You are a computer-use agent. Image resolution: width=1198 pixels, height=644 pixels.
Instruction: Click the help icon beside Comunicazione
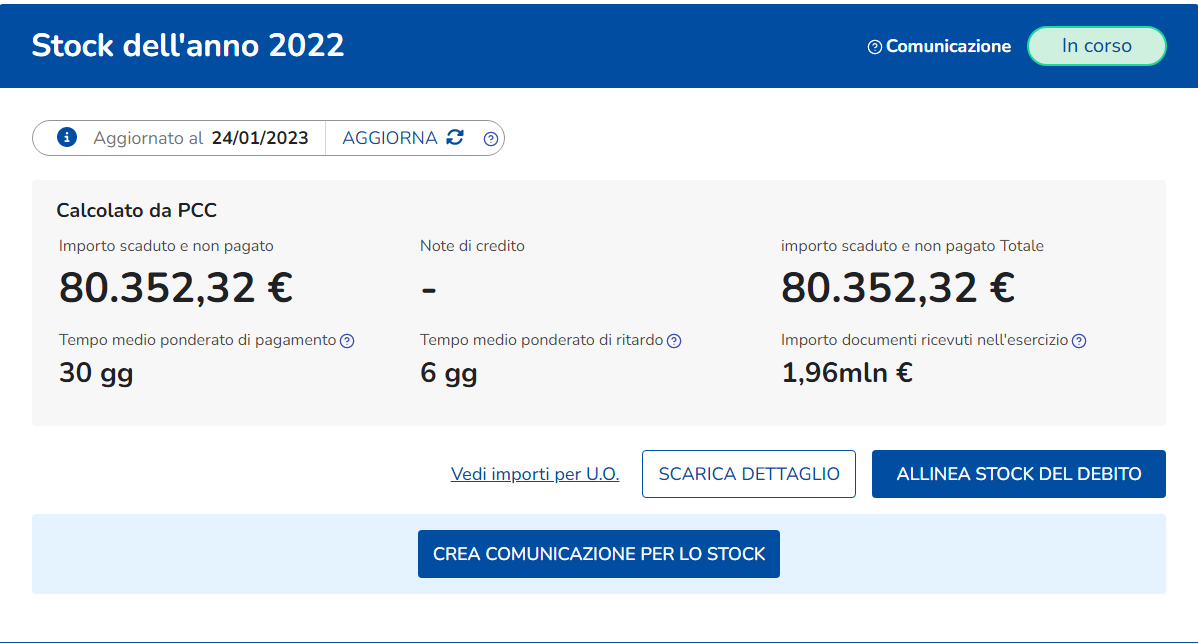875,47
